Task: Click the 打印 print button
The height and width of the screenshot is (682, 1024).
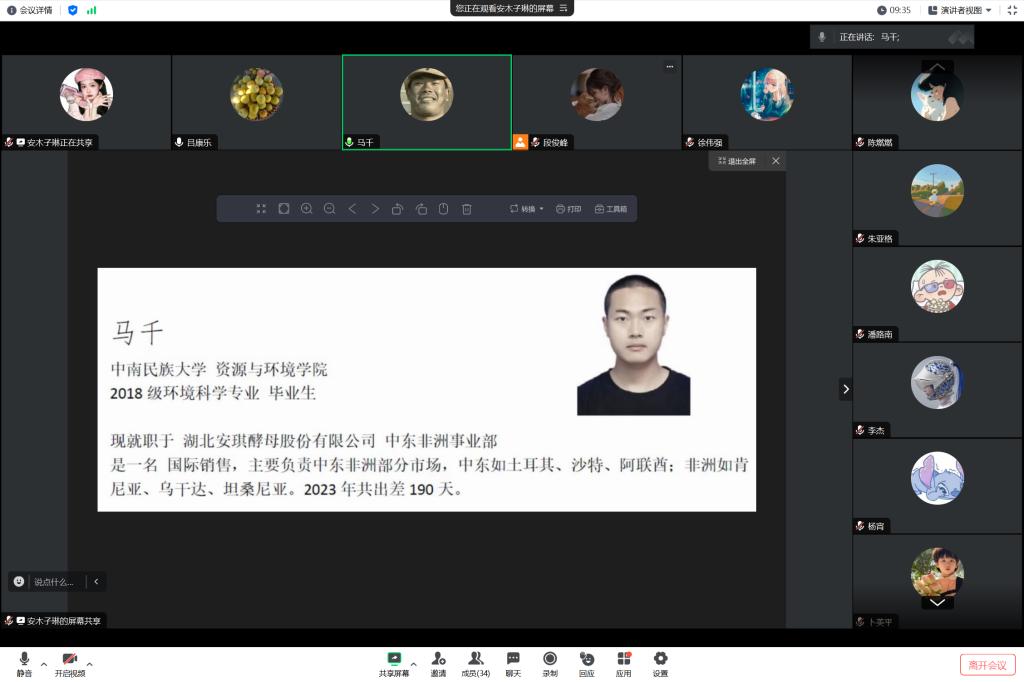Action: pos(568,209)
